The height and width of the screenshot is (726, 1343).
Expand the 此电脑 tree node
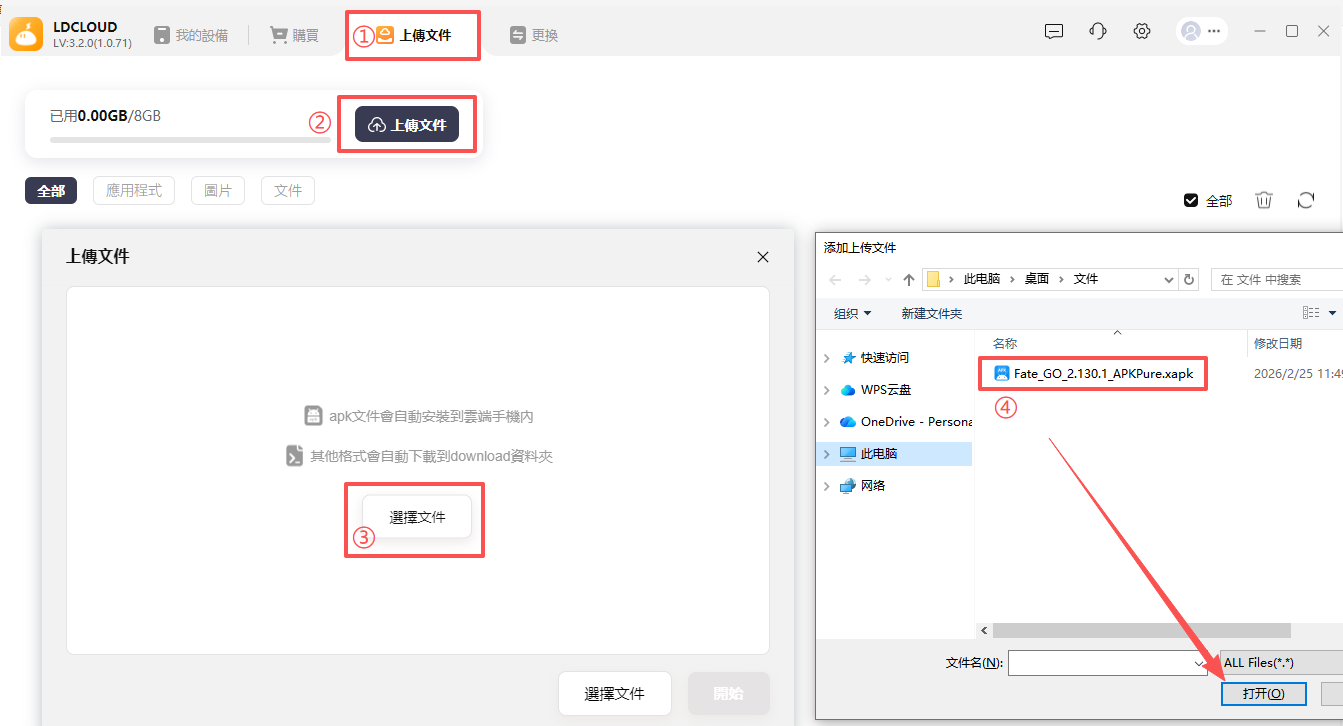coord(826,454)
